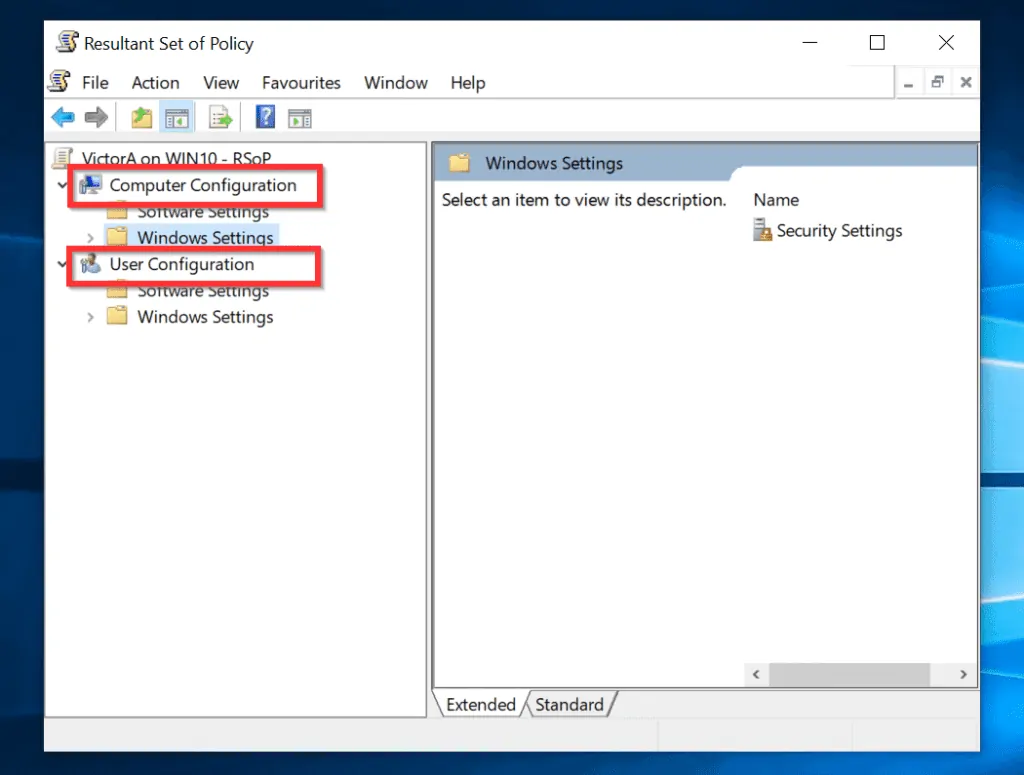Minimize the Resultant Set of Policy window

[x=810, y=42]
